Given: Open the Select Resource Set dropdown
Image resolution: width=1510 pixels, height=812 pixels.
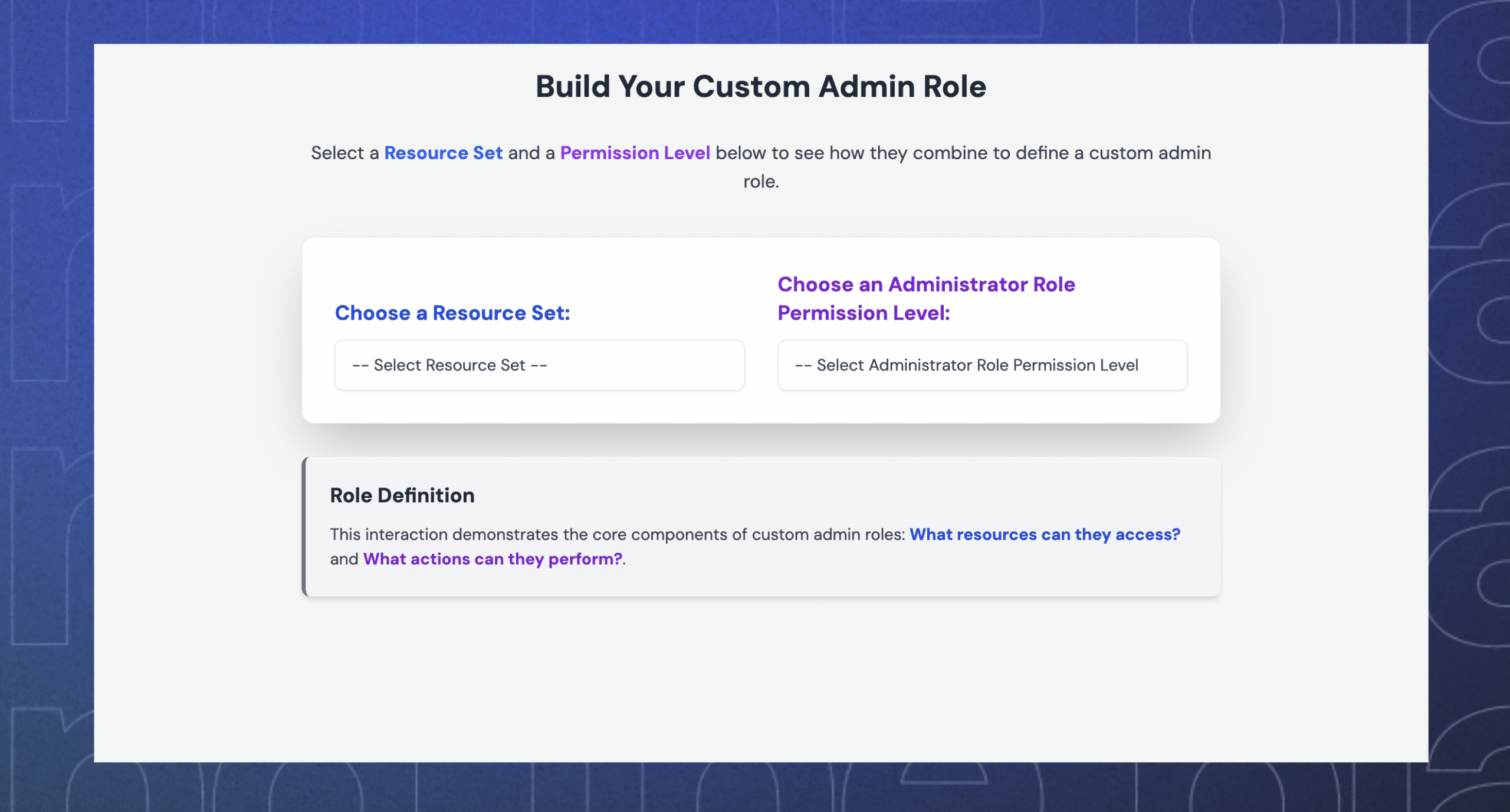Looking at the screenshot, I should coord(539,365).
